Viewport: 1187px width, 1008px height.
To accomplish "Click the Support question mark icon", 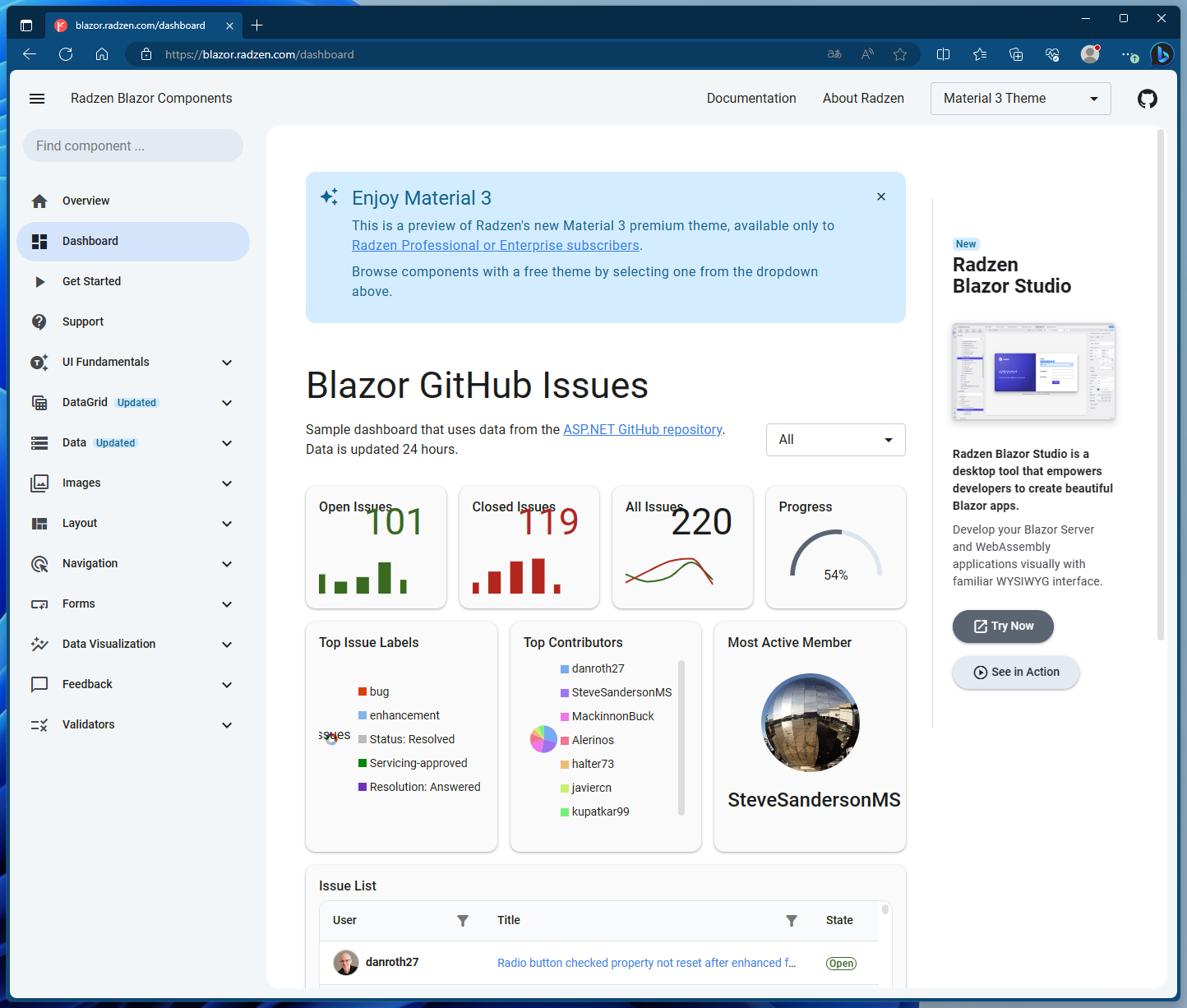I will point(39,321).
